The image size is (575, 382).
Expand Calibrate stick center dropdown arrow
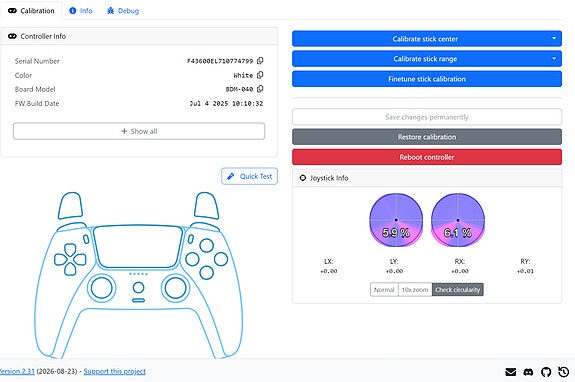[x=554, y=38]
